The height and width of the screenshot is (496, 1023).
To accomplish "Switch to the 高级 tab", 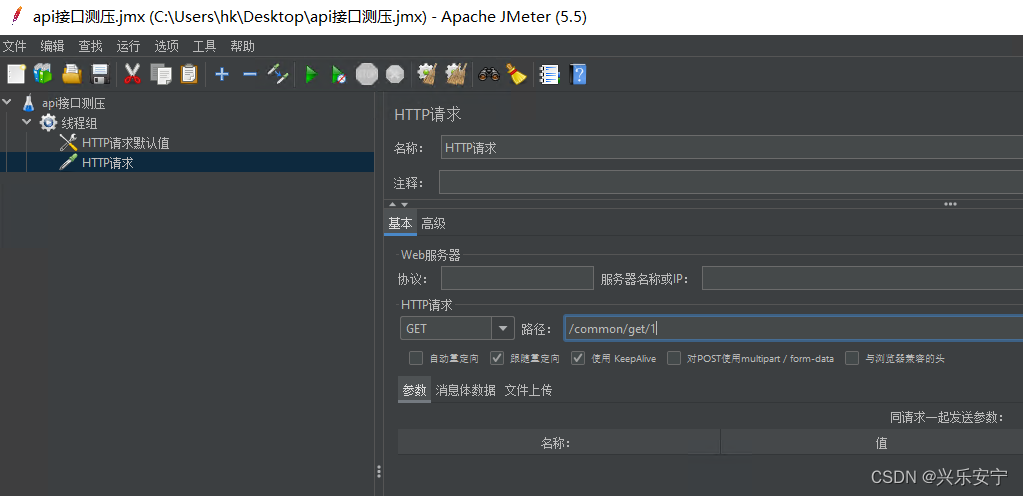I will 433,224.
